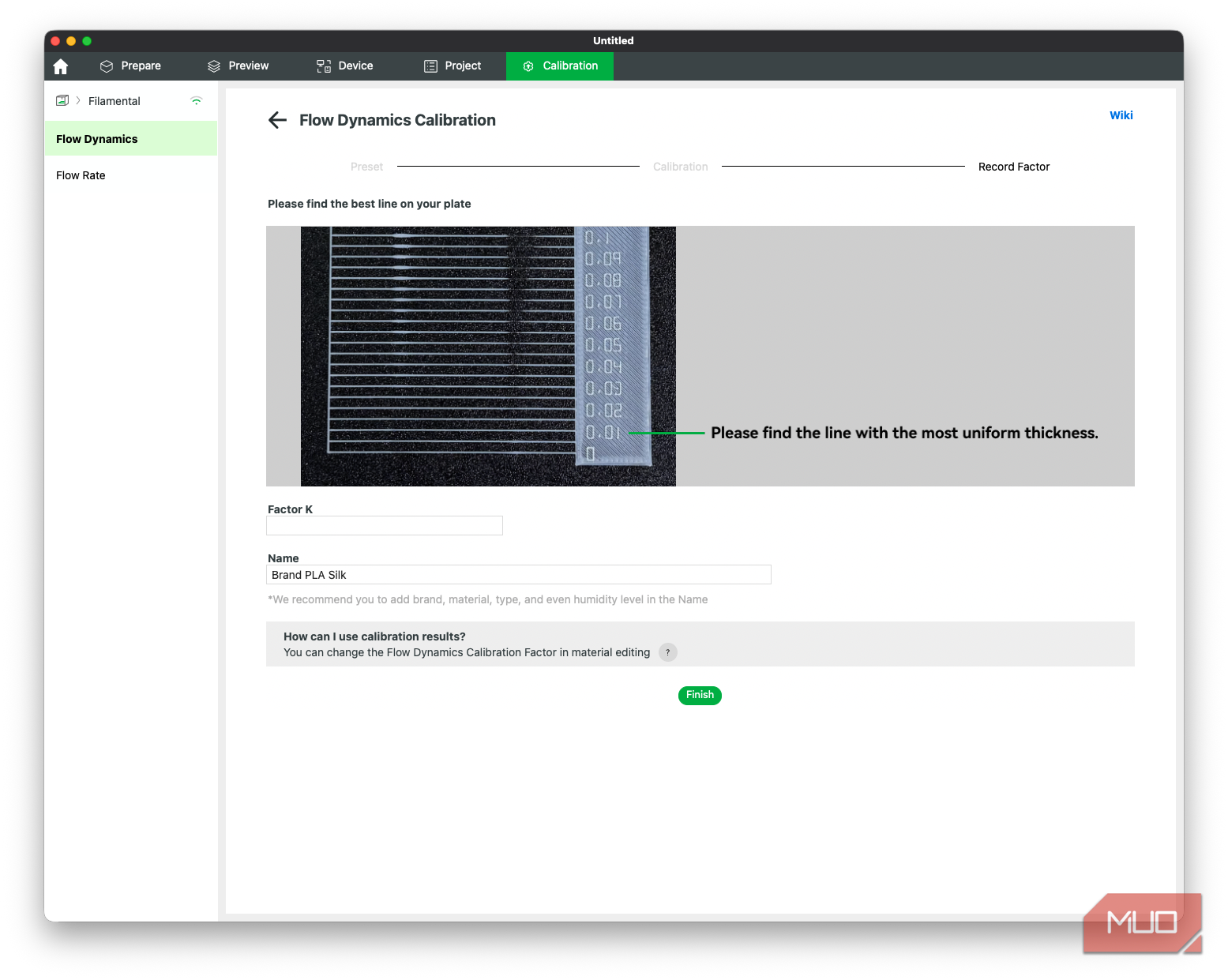Click the back arrow next to Flow Dynamics Calibration
1228x980 pixels.
click(x=277, y=120)
